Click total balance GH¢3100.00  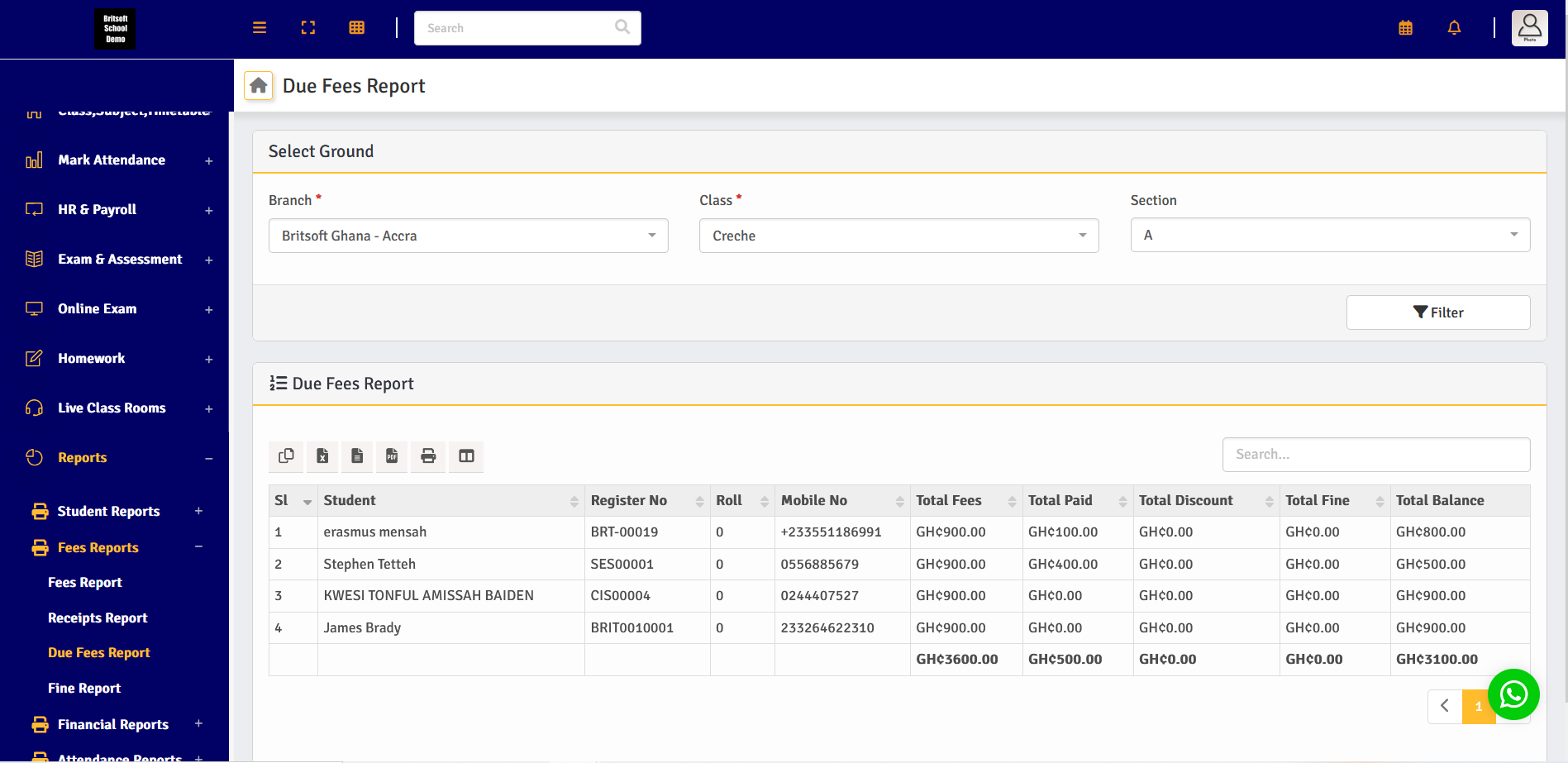[x=1437, y=660]
